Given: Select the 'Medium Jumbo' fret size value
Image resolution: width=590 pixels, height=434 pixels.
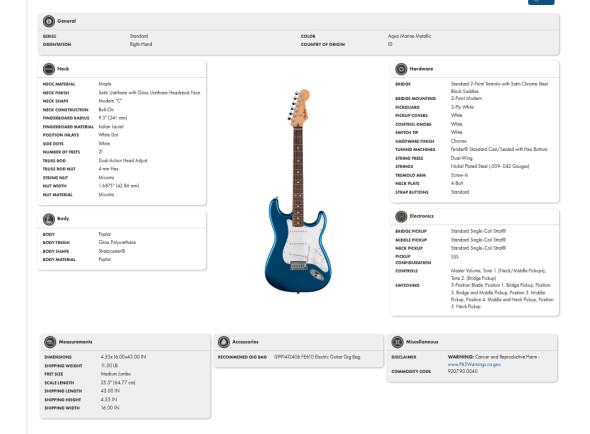Looking at the screenshot, I should pos(116,374).
